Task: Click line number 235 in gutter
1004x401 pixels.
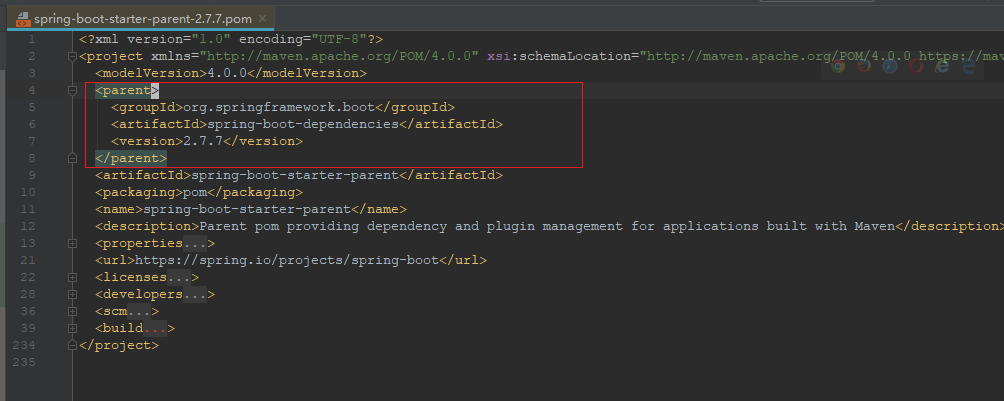Action: coord(24,363)
